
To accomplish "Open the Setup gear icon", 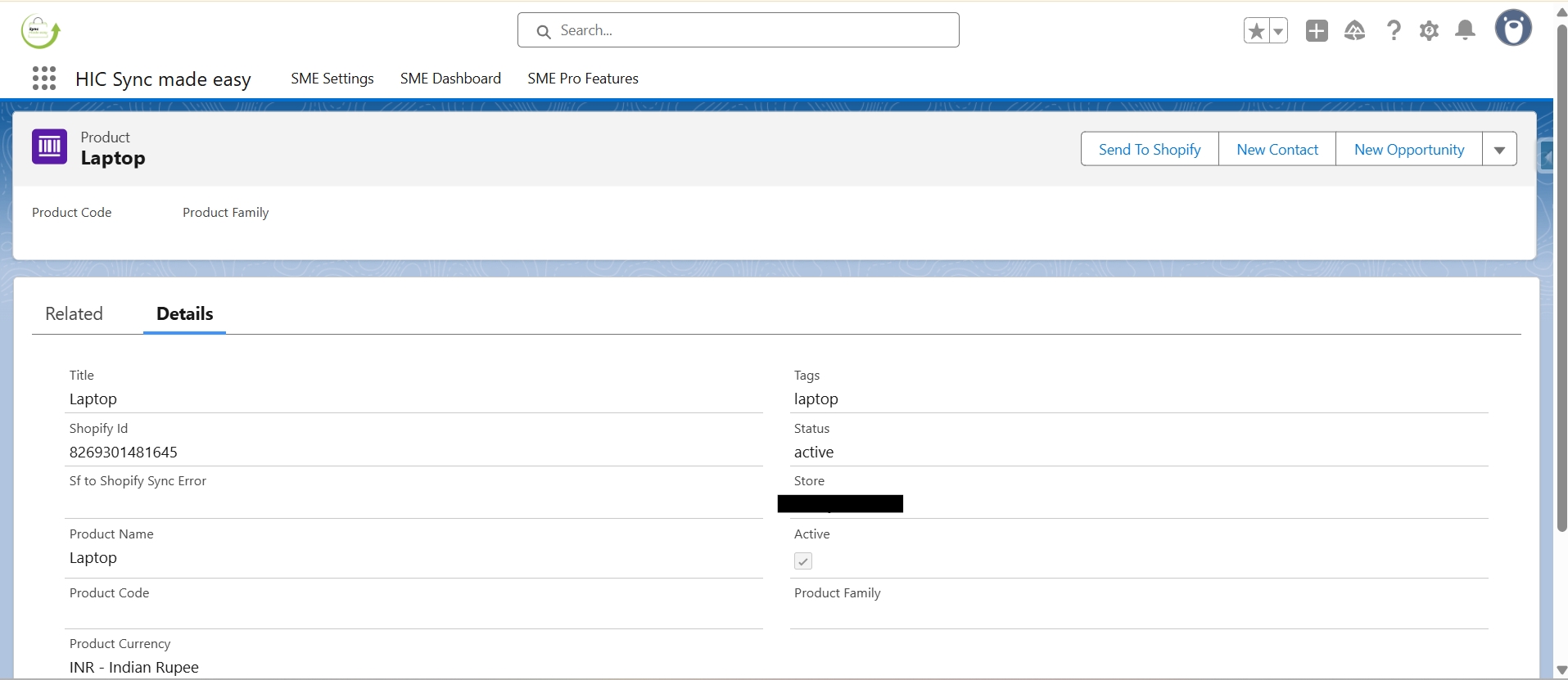I will tap(1429, 31).
